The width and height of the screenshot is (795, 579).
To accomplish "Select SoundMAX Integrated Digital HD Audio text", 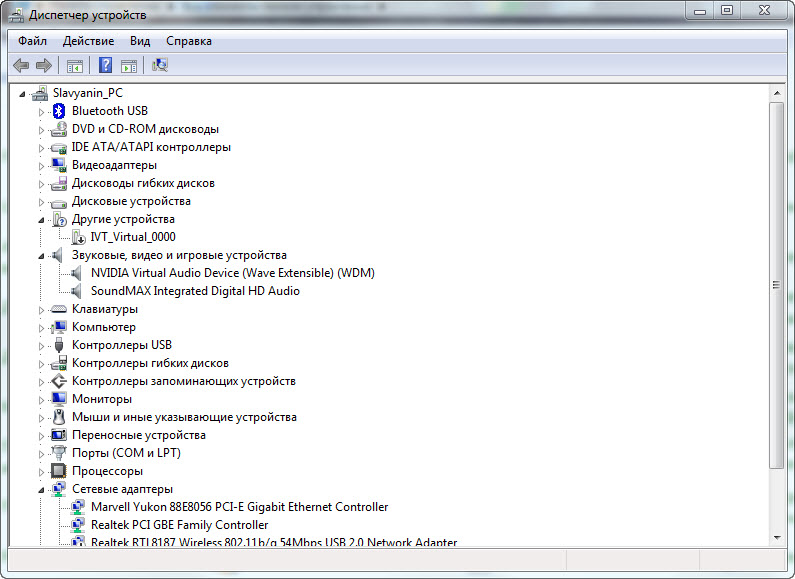I will [x=195, y=291].
